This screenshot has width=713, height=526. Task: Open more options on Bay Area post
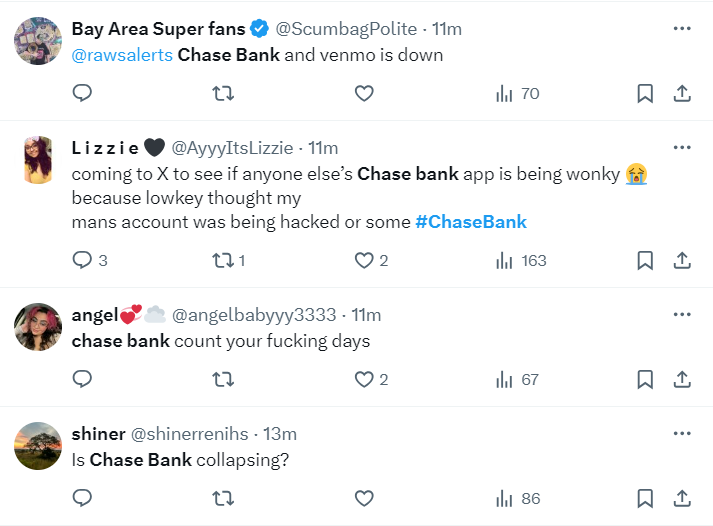point(682,28)
